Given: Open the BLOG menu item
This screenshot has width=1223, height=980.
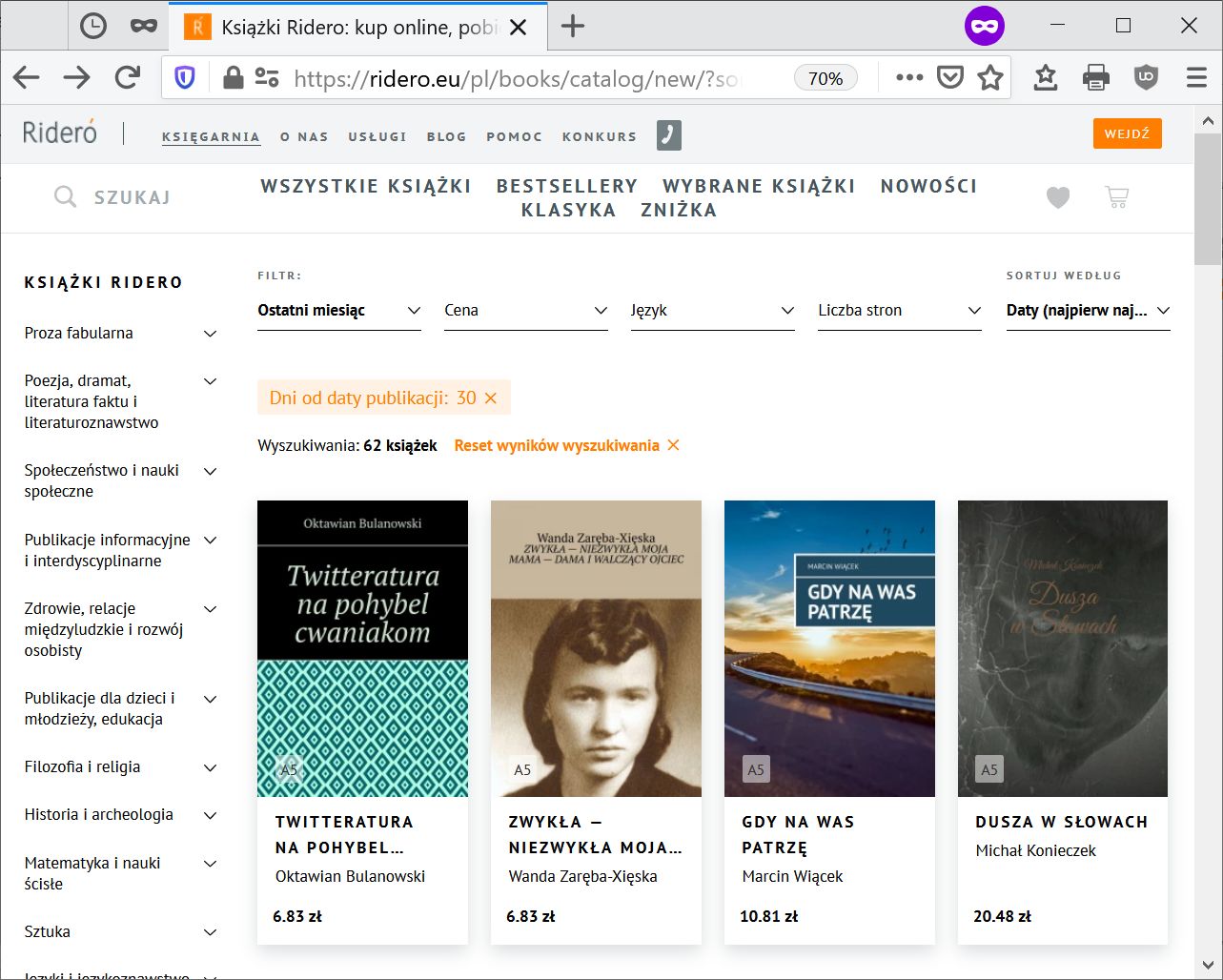Looking at the screenshot, I should click(x=447, y=136).
